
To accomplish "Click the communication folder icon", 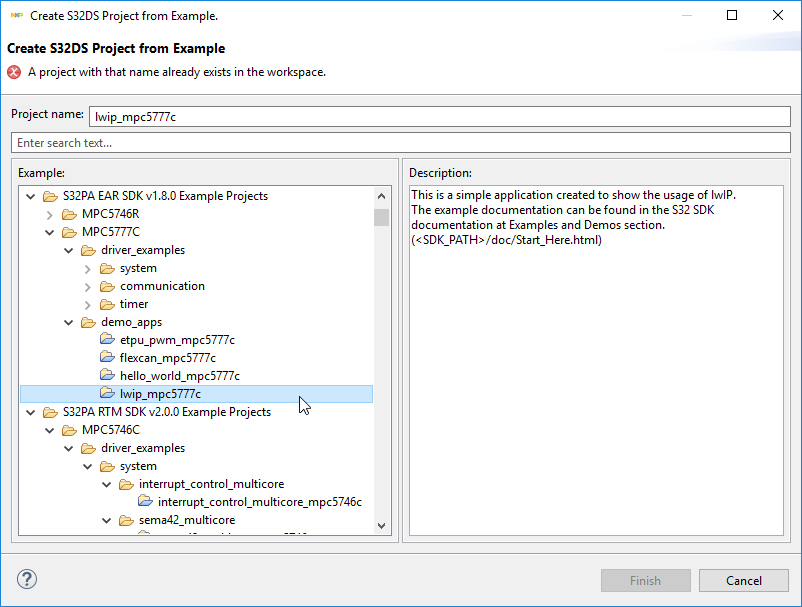I will tap(107, 286).
